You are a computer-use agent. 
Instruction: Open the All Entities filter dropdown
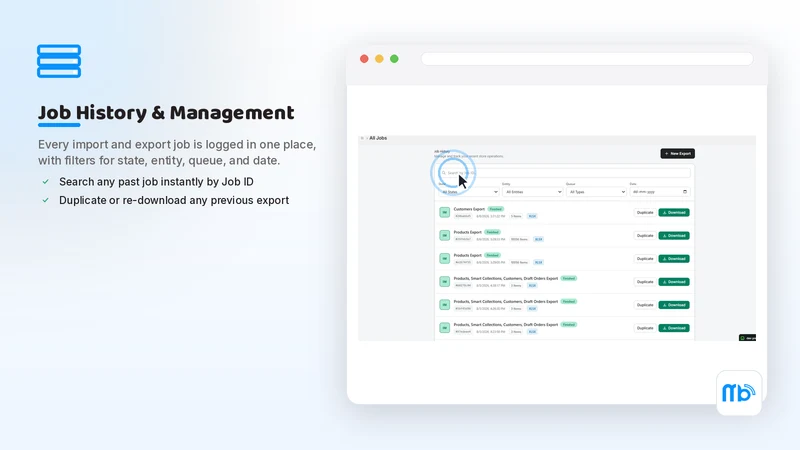(x=533, y=192)
